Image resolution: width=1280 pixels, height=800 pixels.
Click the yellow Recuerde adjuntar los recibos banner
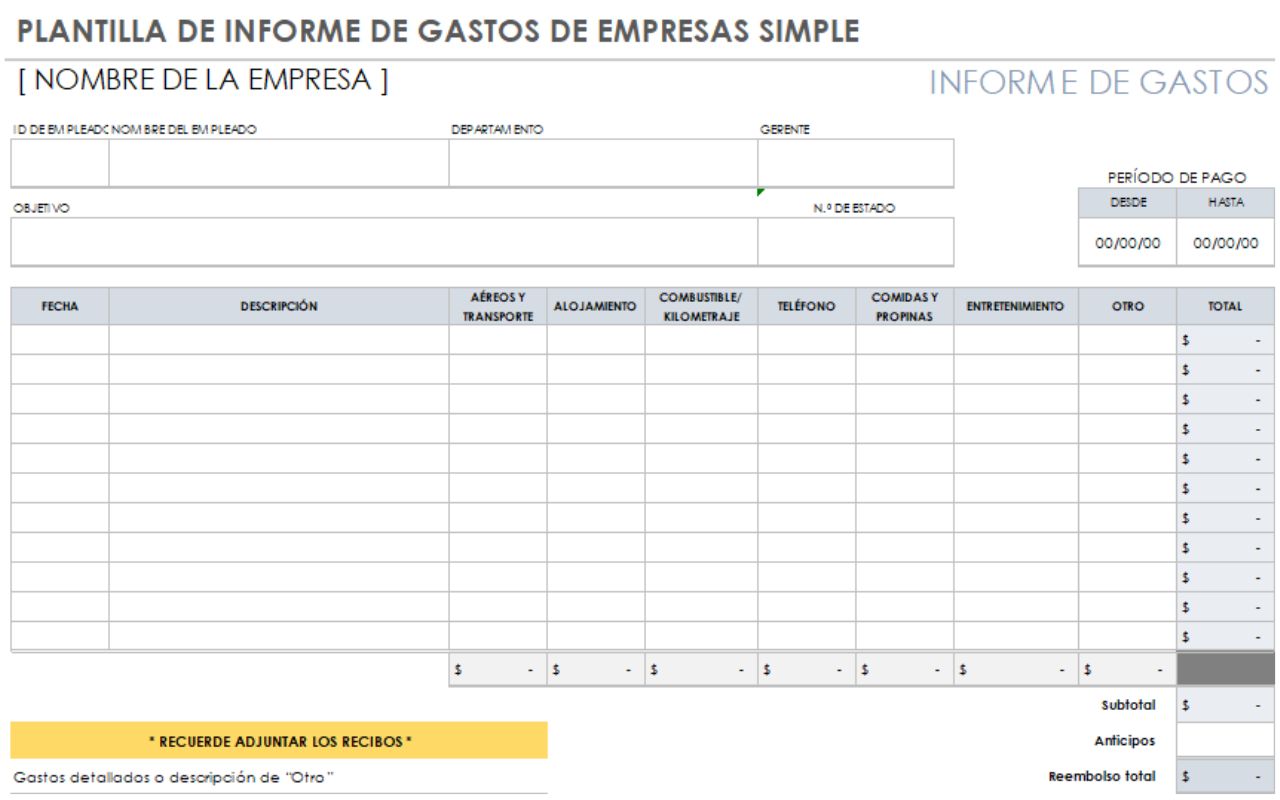point(279,741)
